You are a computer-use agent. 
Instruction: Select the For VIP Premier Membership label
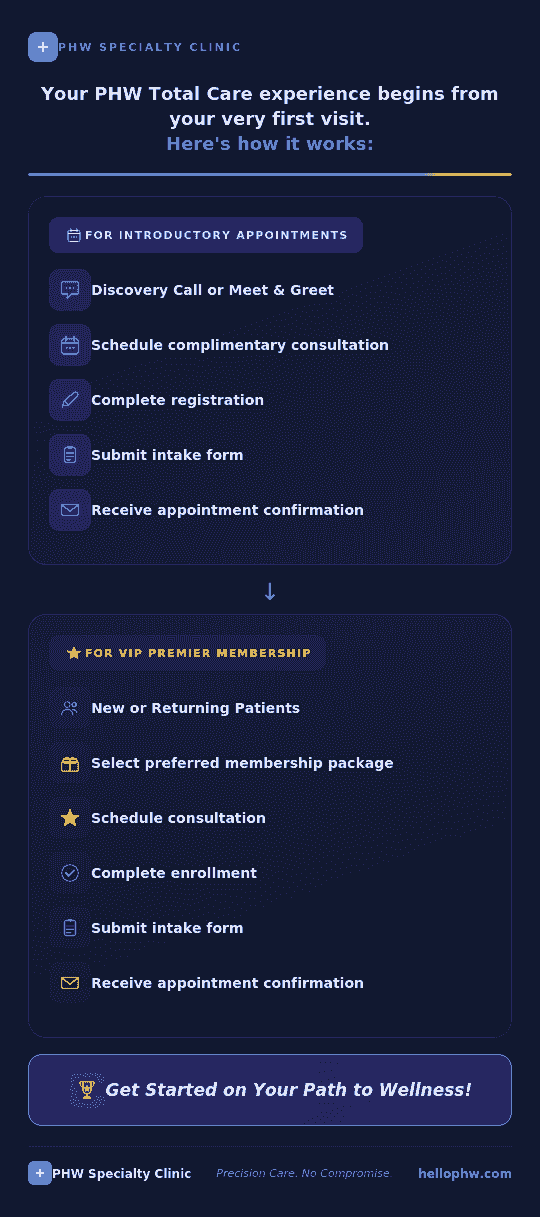[x=187, y=653]
